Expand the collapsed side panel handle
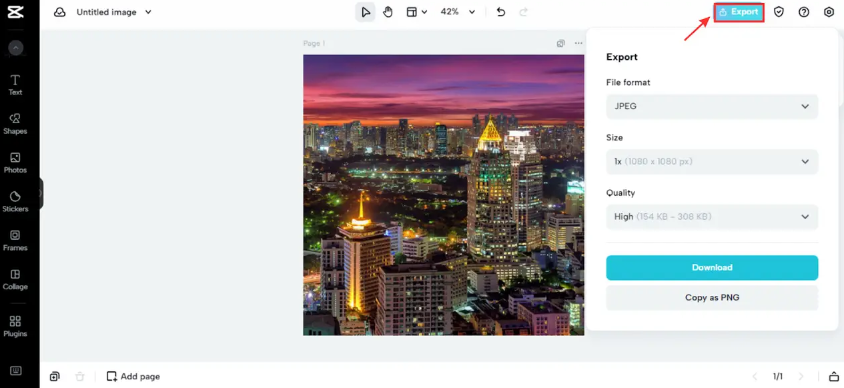844x388 pixels. point(40,193)
